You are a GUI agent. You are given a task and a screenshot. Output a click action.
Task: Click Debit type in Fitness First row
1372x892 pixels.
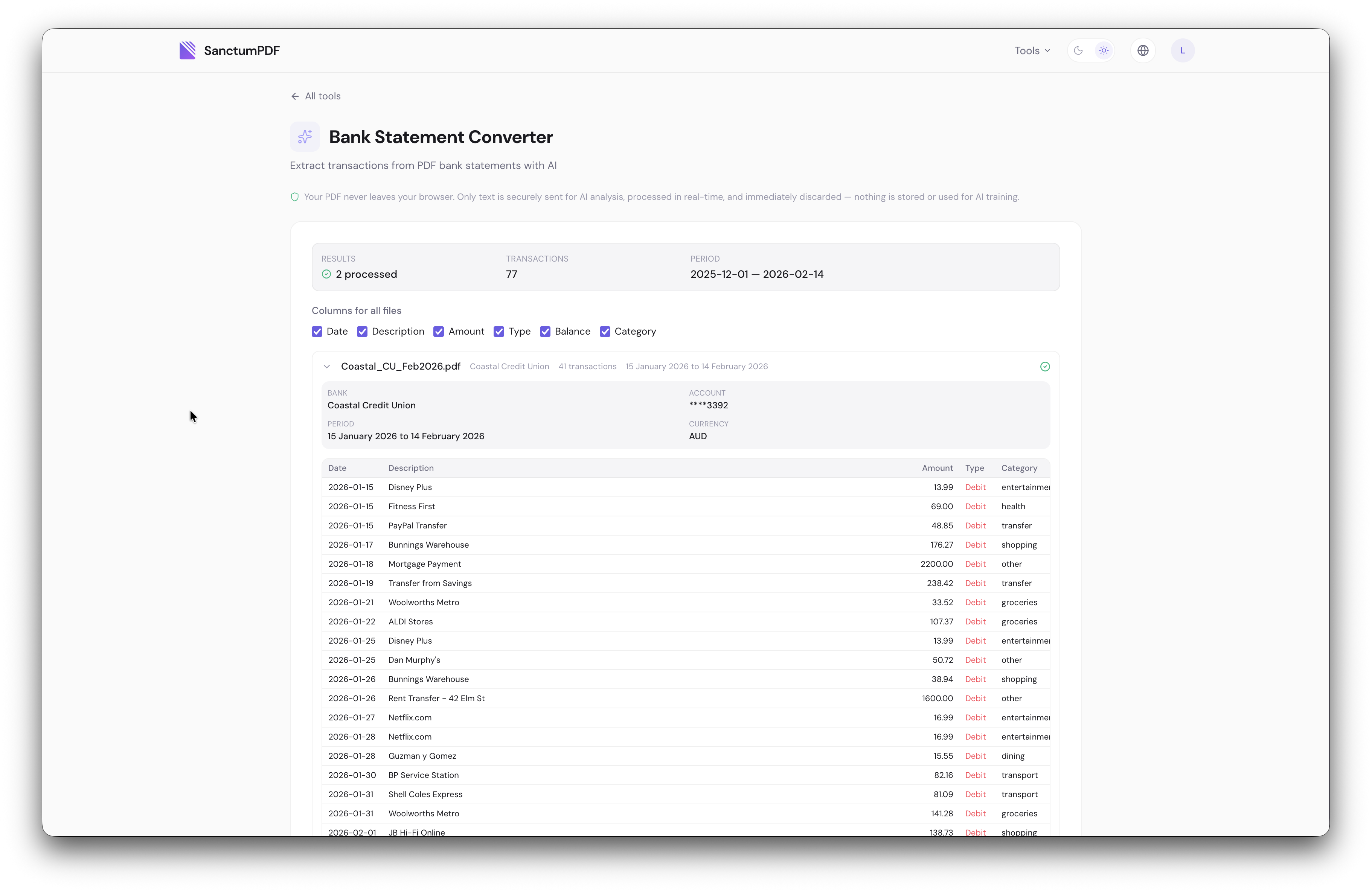click(x=975, y=507)
